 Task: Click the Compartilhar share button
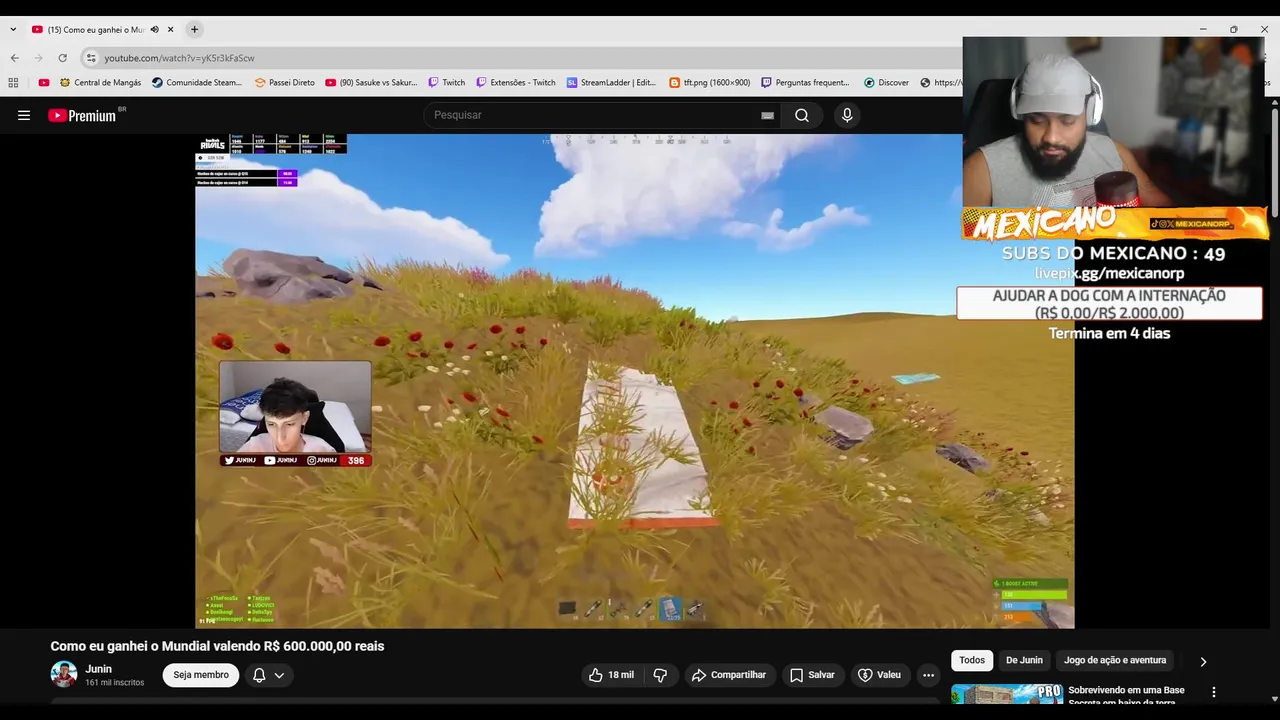pos(729,675)
